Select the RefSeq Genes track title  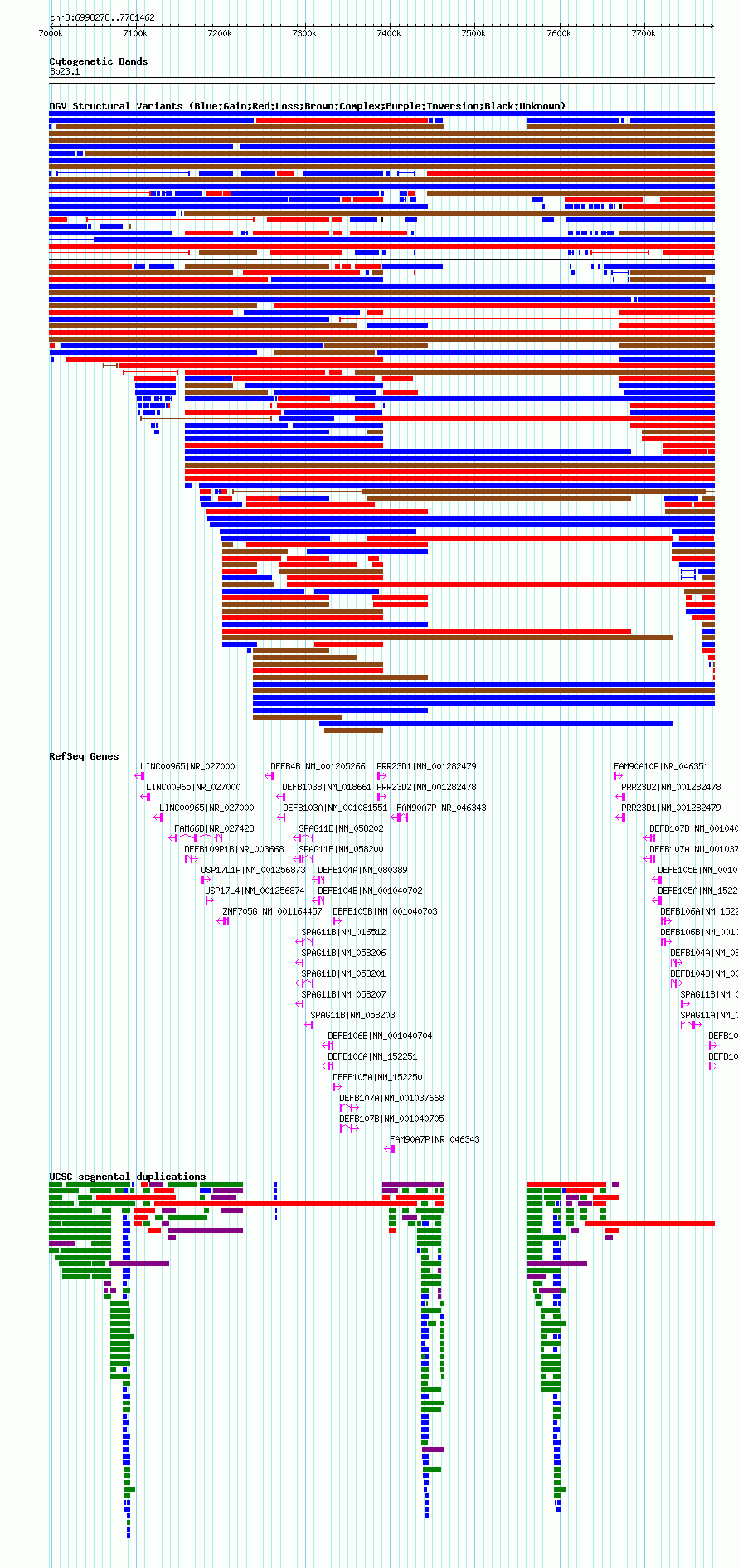(x=84, y=756)
